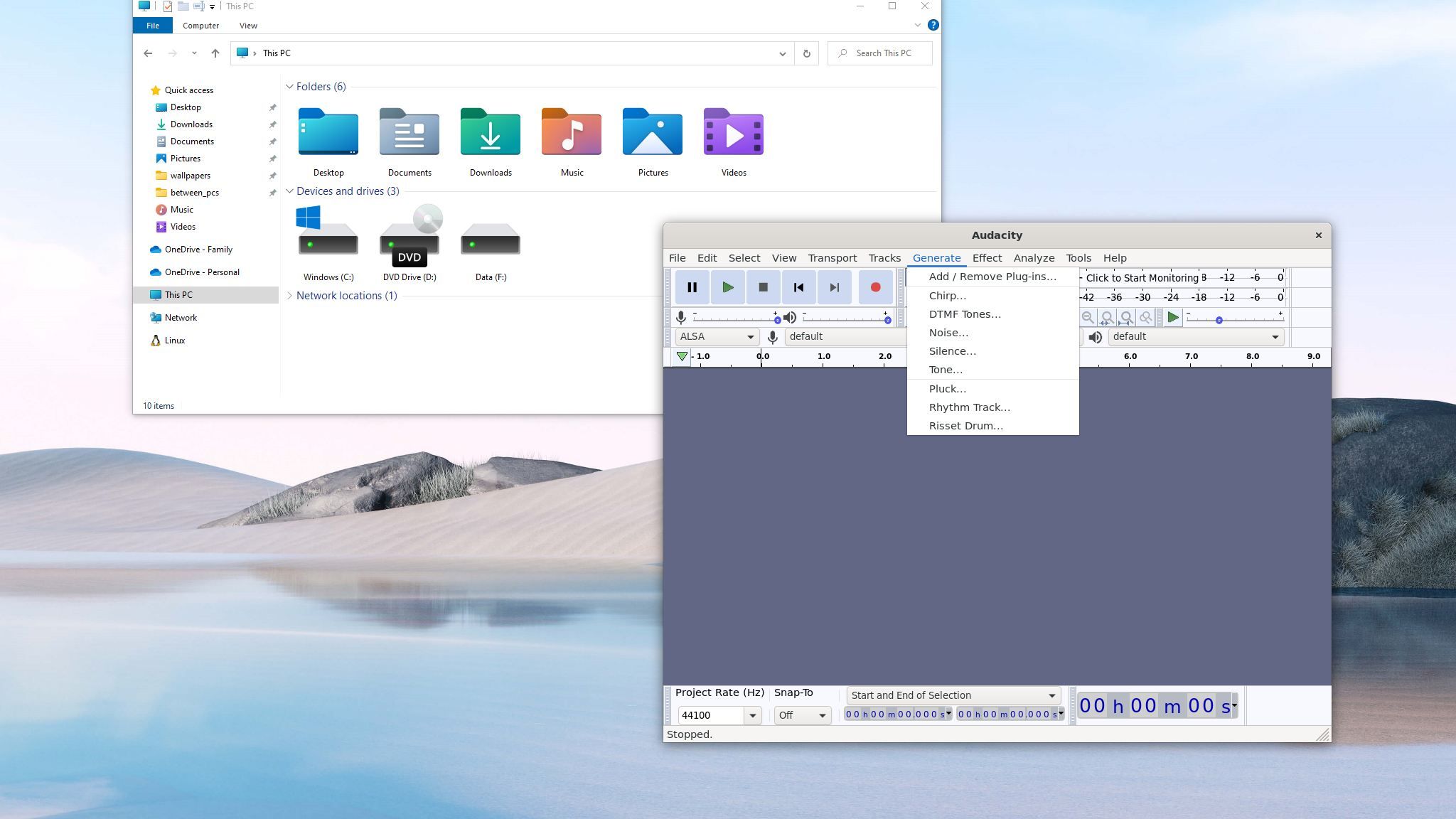This screenshot has width=1456, height=819.
Task: Pause playback in Audacity
Action: click(x=692, y=287)
